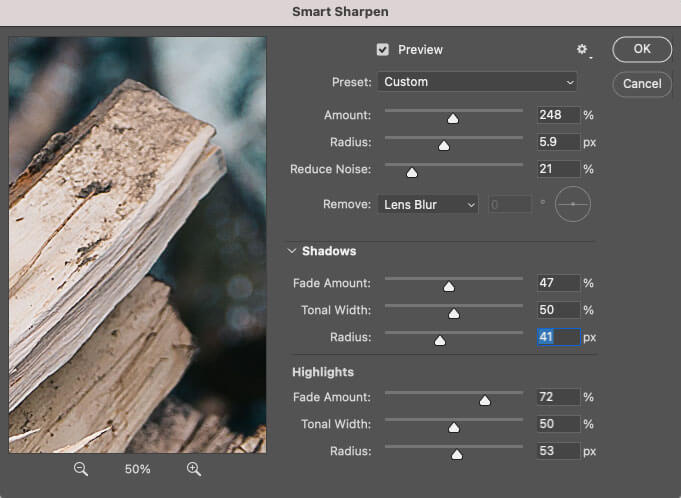Click the Reduce Noise slider handle

[411, 172]
